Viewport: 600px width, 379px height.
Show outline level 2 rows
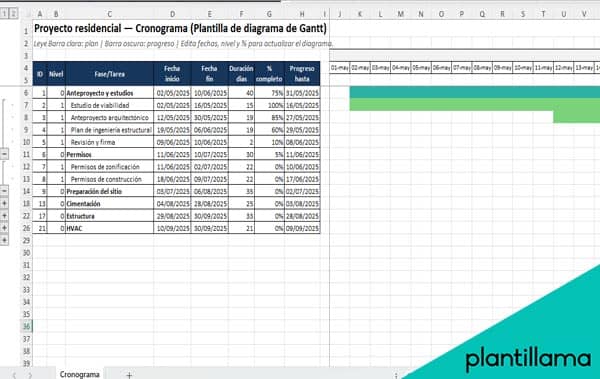[x=13, y=14]
